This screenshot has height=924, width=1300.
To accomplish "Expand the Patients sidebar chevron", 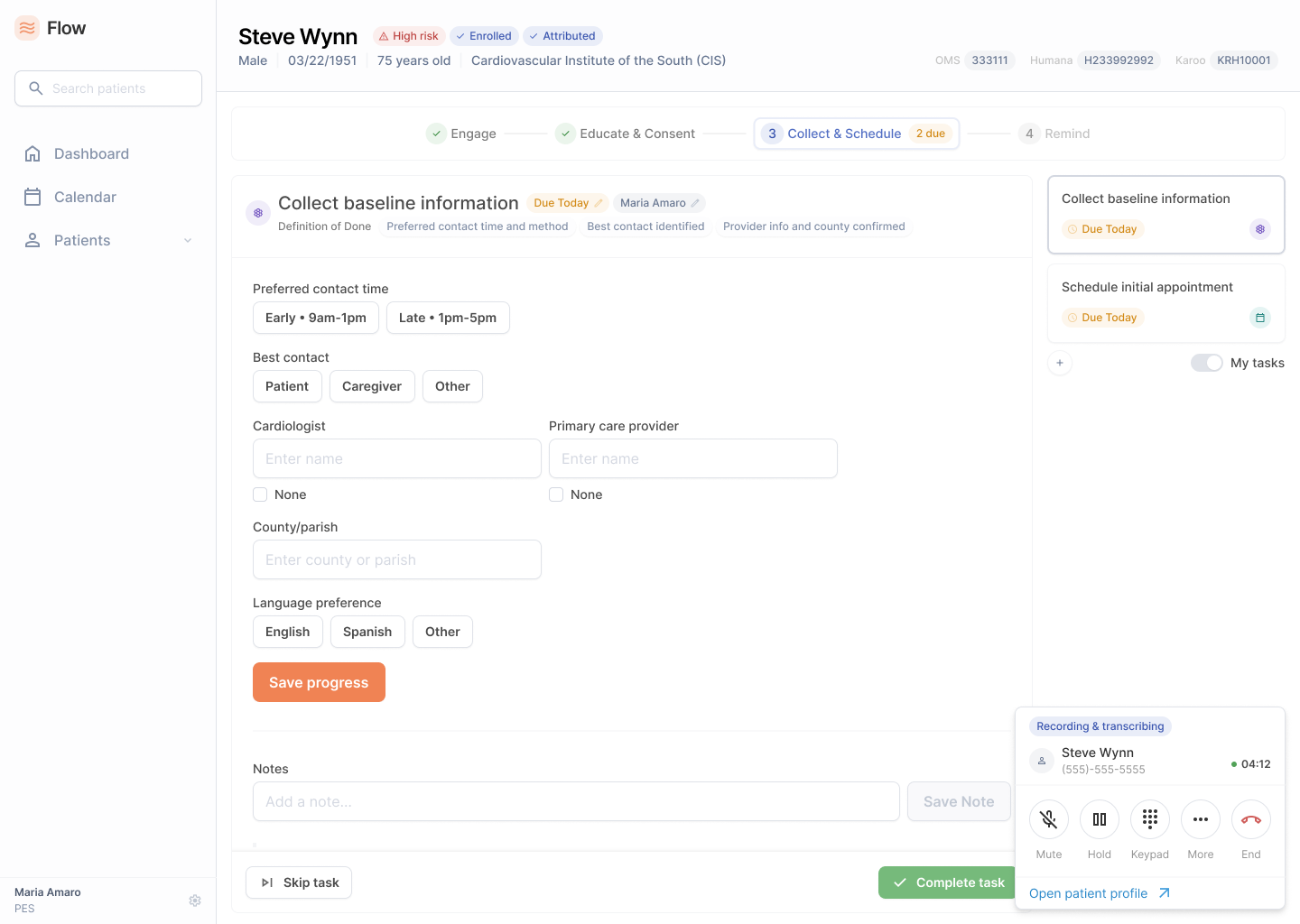I will pos(188,240).
